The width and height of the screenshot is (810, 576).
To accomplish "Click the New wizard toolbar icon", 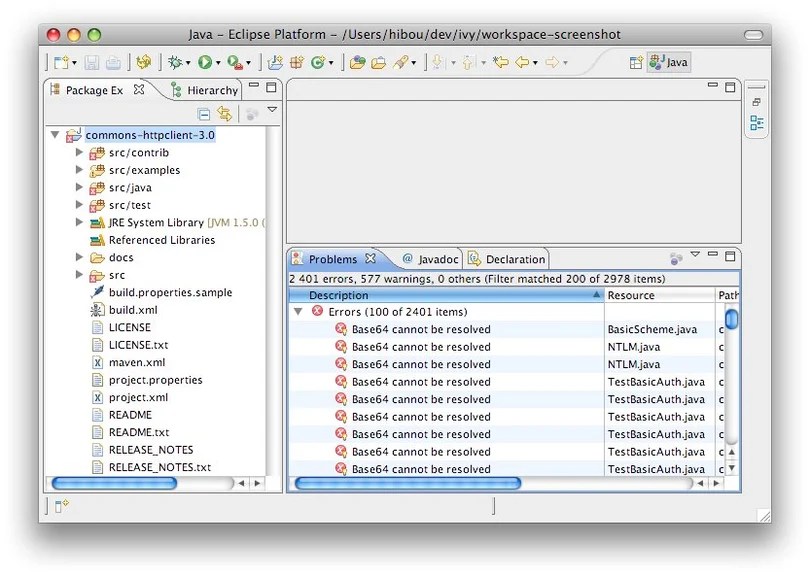I will pos(61,63).
